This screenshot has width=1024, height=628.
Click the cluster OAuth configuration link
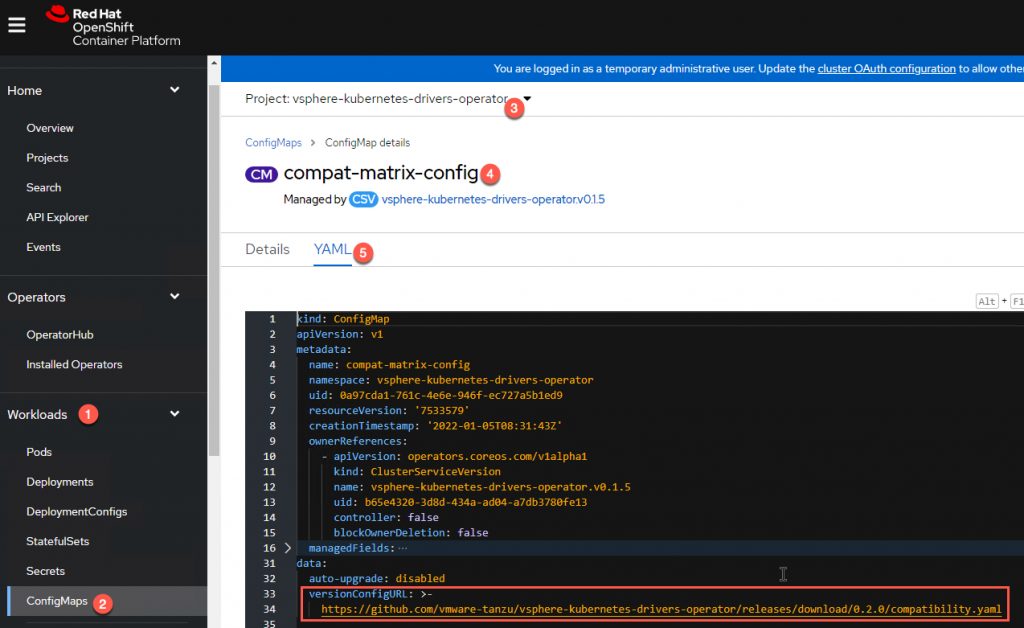coord(889,69)
